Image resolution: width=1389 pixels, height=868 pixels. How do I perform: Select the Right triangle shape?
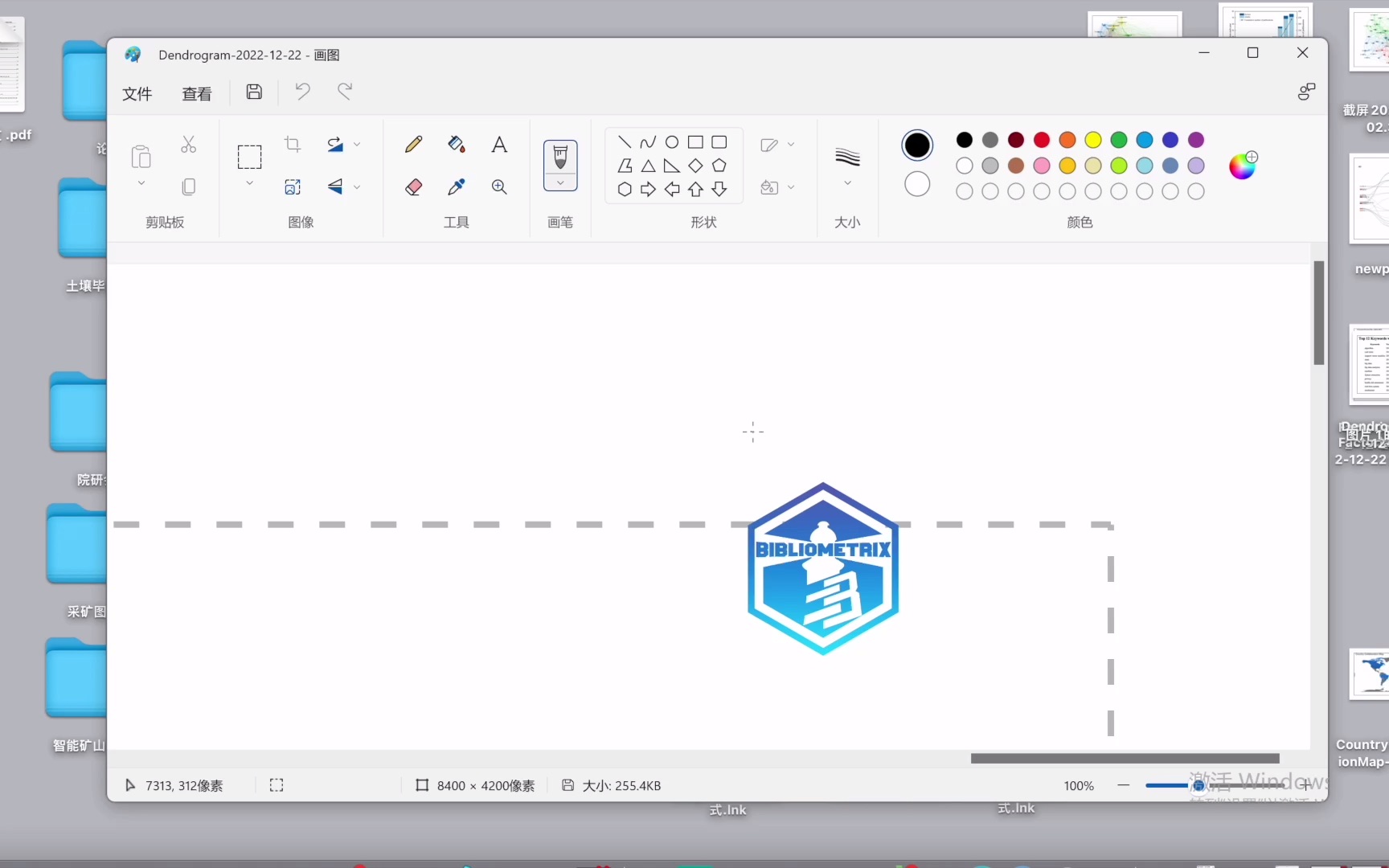tap(672, 166)
